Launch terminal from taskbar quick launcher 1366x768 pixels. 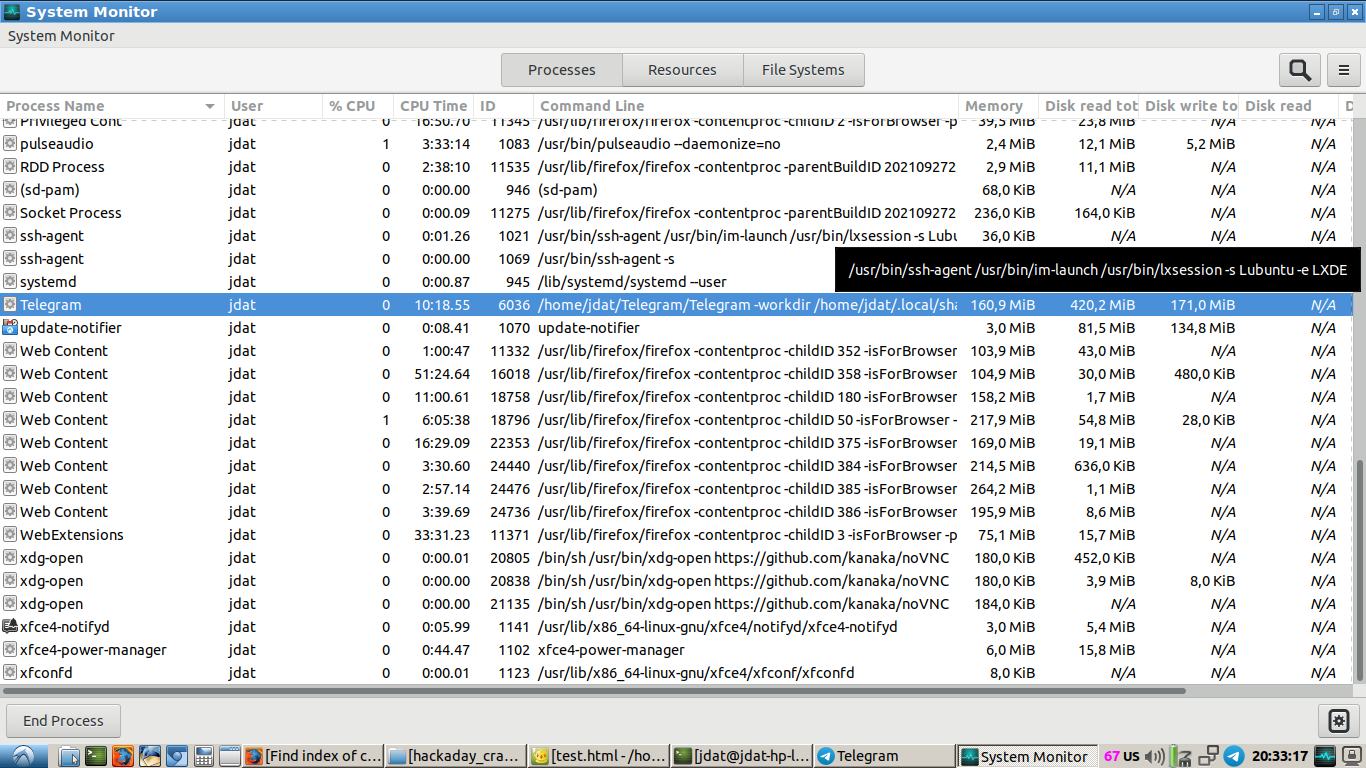pos(96,756)
